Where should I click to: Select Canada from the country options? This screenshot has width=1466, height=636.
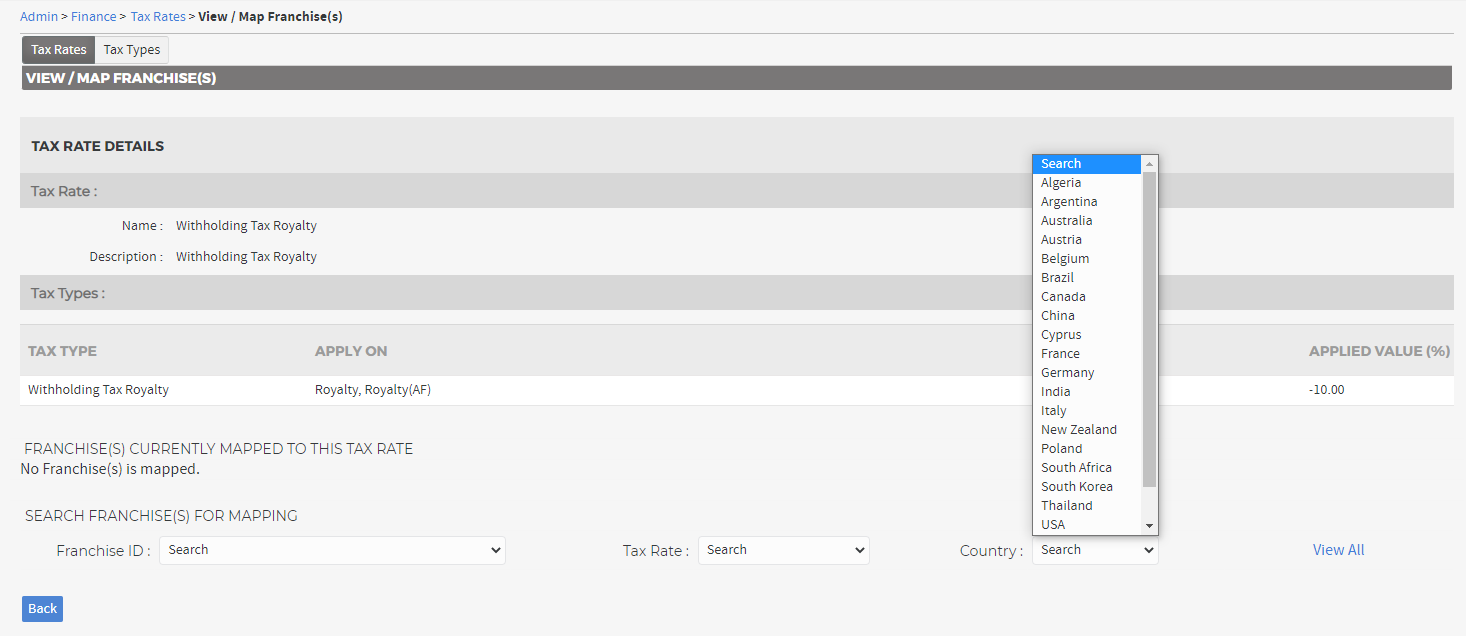click(x=1063, y=297)
